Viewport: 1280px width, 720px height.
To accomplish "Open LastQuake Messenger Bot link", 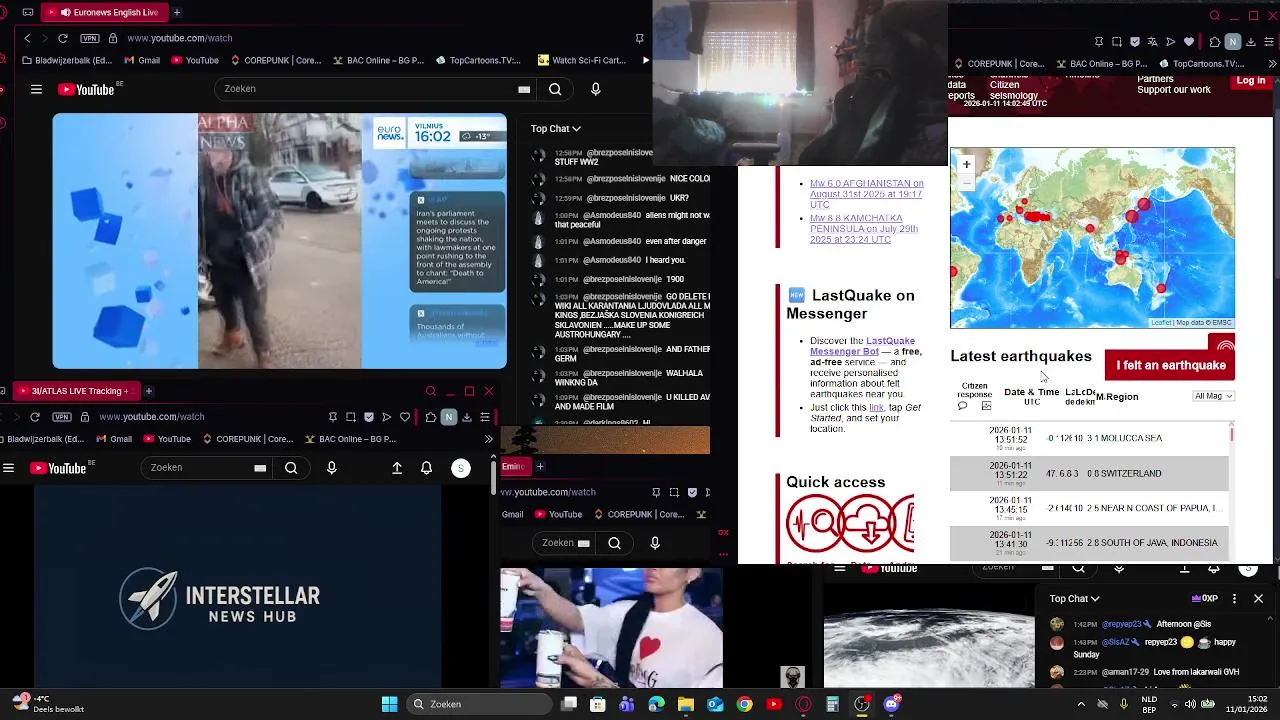I will 862,346.
